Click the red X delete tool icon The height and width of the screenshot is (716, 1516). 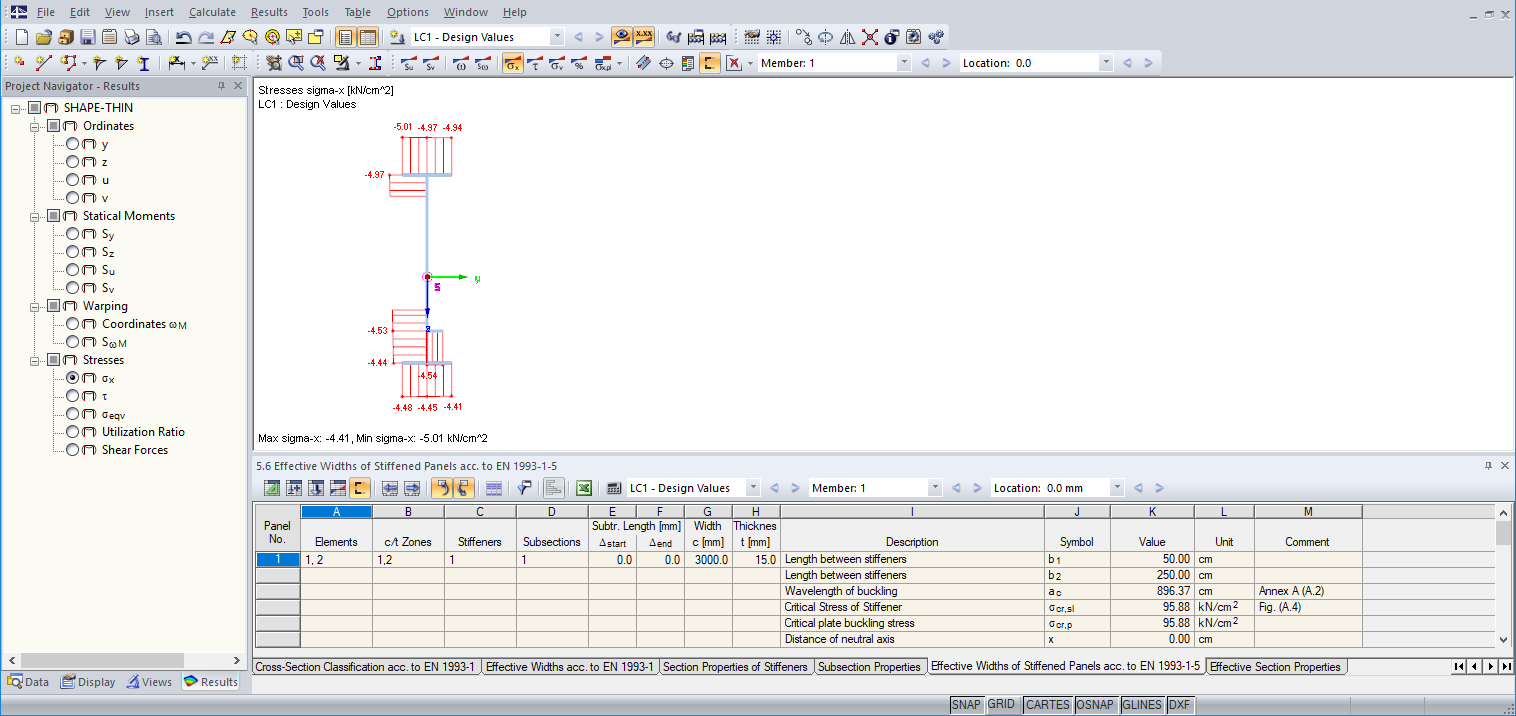click(x=869, y=37)
